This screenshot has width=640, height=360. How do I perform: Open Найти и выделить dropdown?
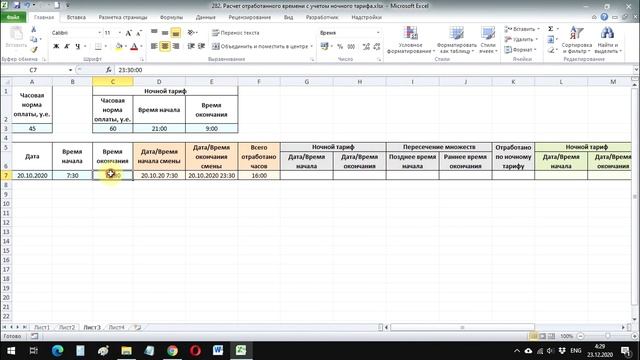(x=608, y=40)
